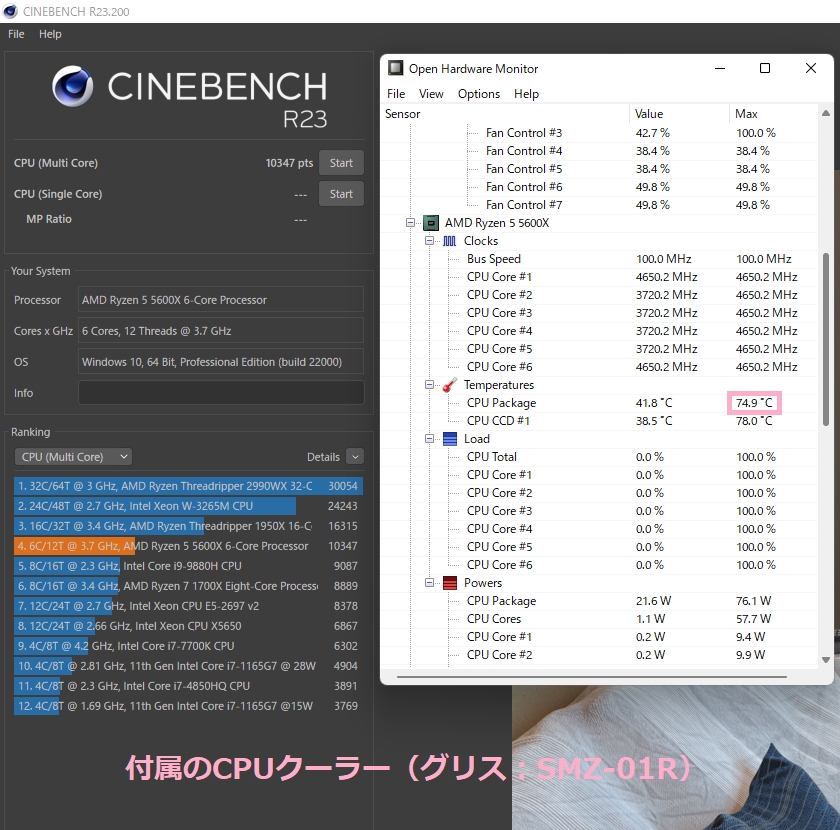Select ranking row Xeon E5-2697 v2
840x830 pixels.
point(188,606)
